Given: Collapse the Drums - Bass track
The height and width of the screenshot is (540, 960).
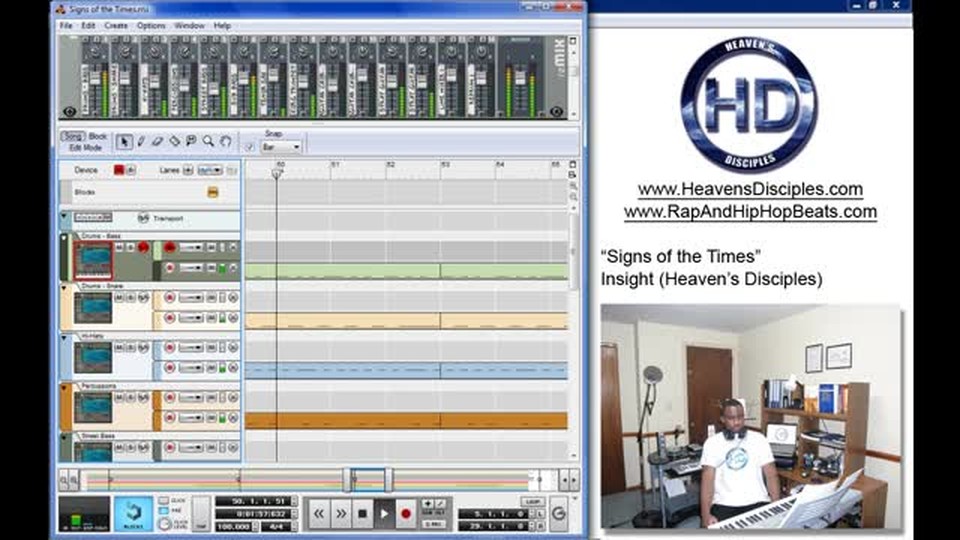Looking at the screenshot, I should coord(64,236).
